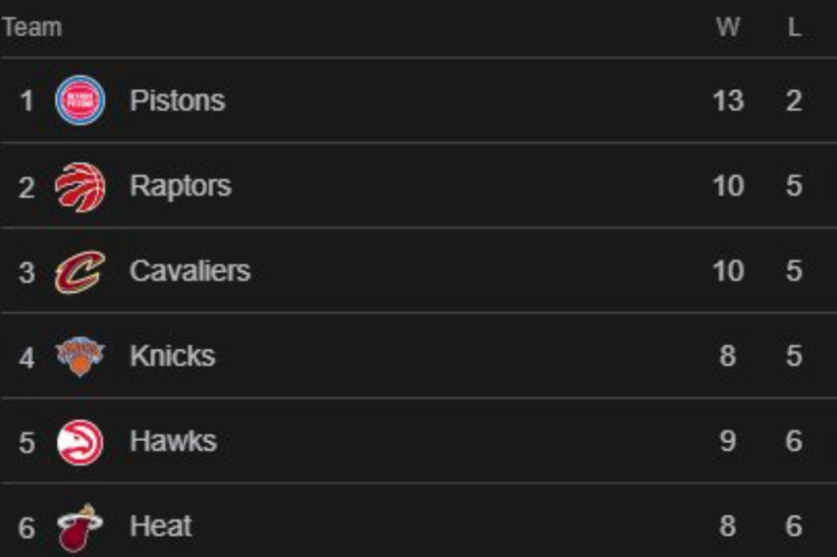Open the Raptors team name link
This screenshot has height=557, width=837.
pos(180,186)
